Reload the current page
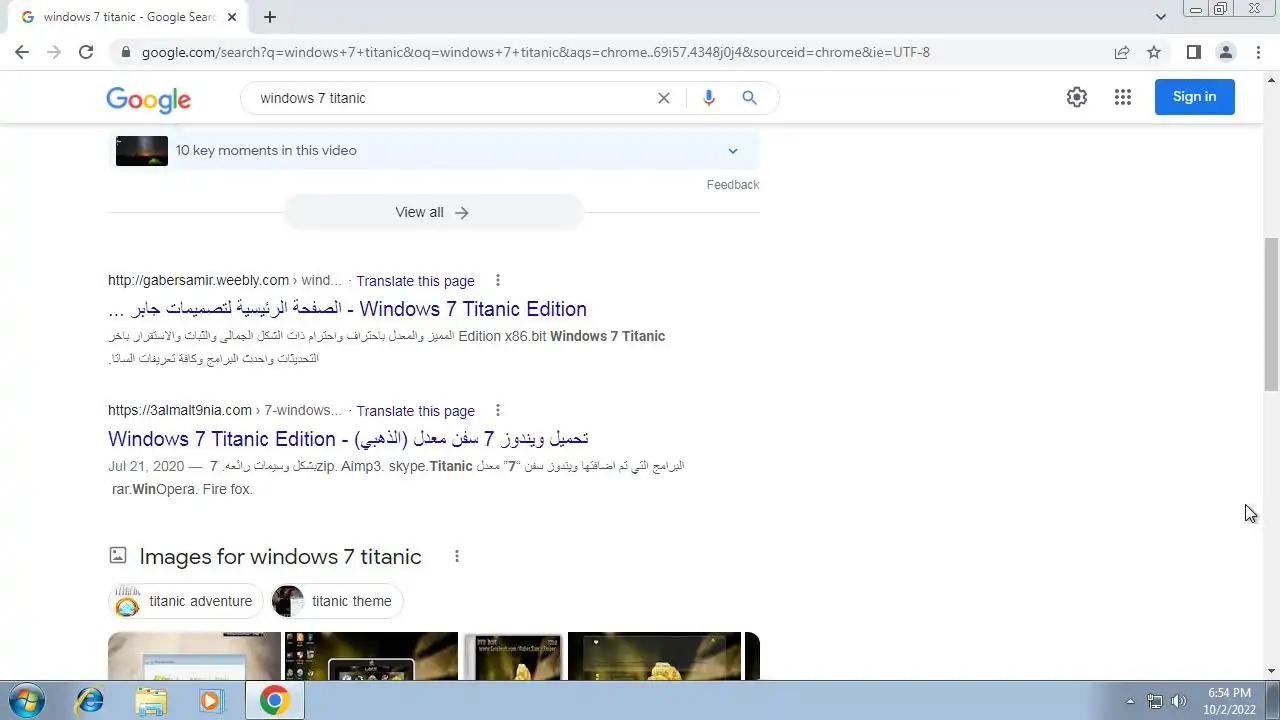Image resolution: width=1280 pixels, height=720 pixels. tap(86, 52)
